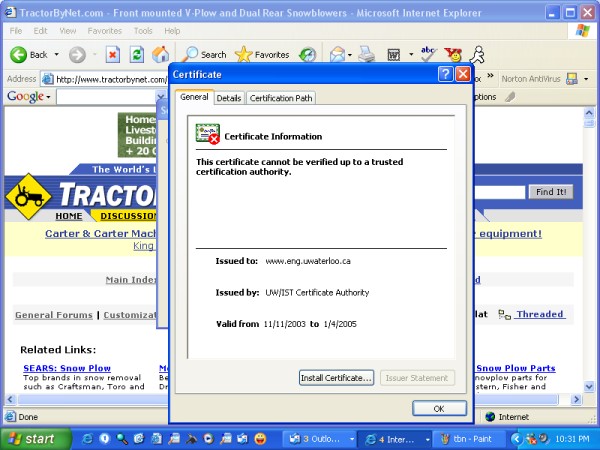Click the Google toolbar highlighter pen icon

point(510,97)
